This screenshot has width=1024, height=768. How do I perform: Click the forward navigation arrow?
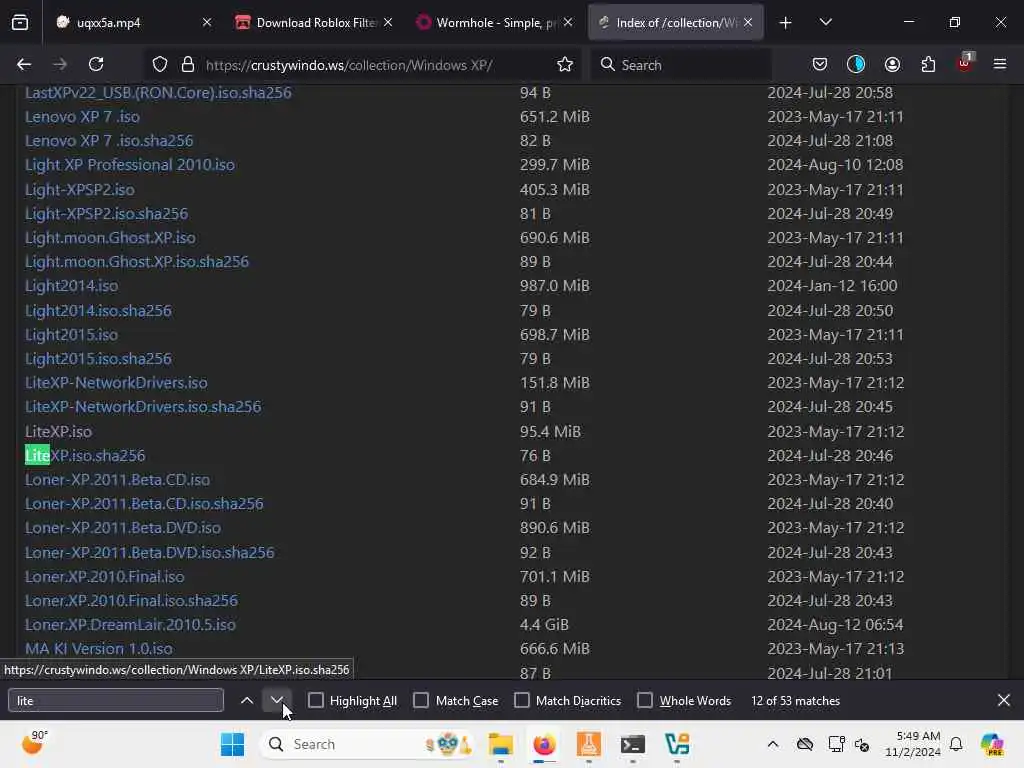(x=59, y=64)
